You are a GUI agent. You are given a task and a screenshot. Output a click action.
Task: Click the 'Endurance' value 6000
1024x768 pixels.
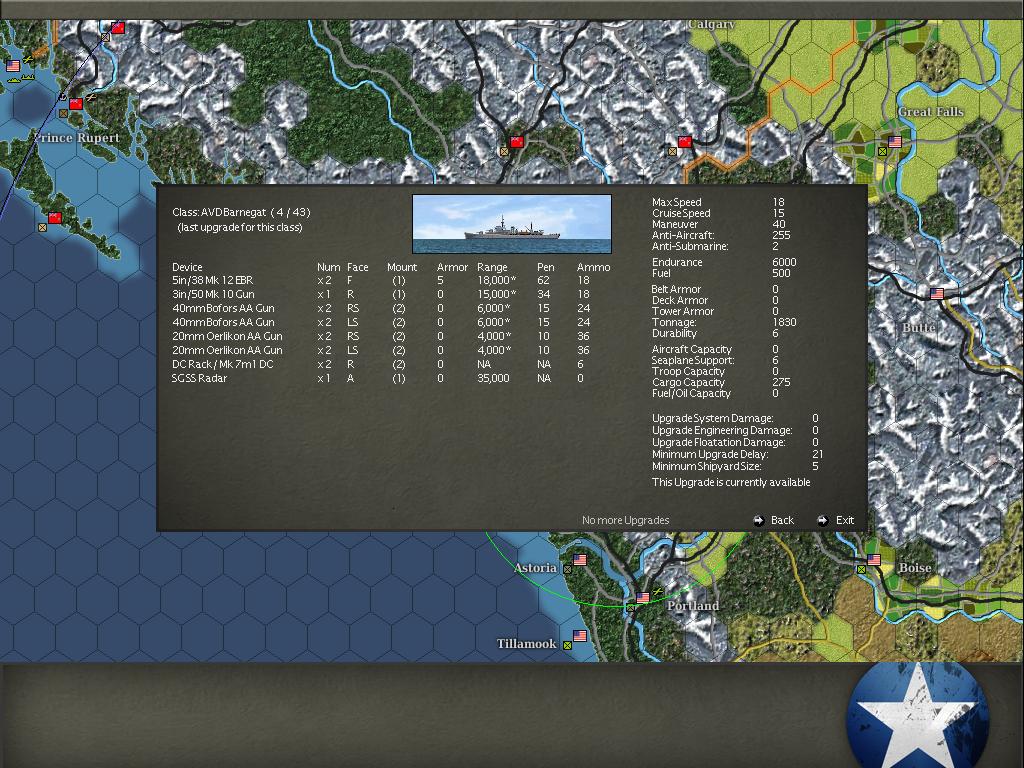[784, 262]
